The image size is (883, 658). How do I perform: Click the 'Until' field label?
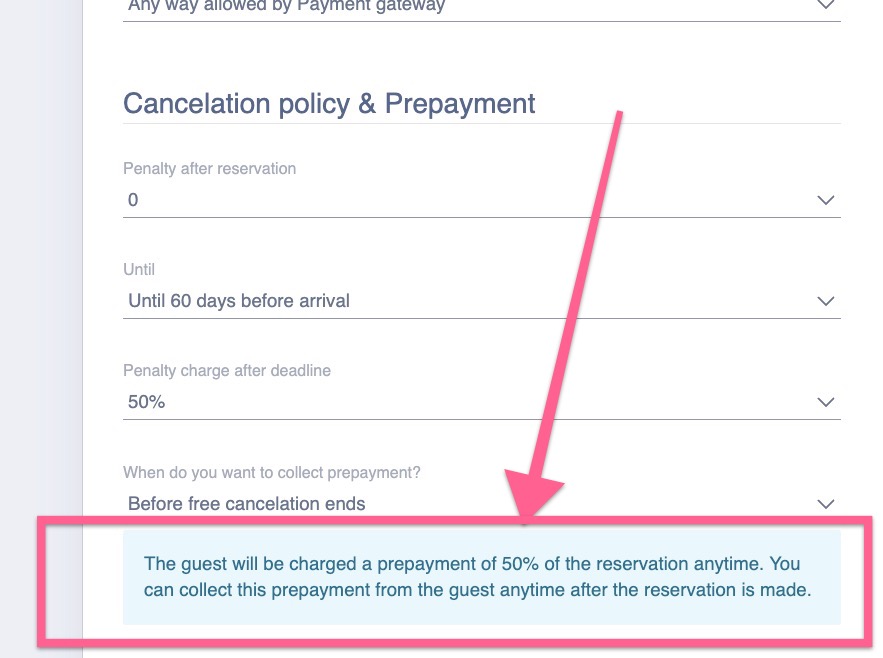[x=139, y=270]
